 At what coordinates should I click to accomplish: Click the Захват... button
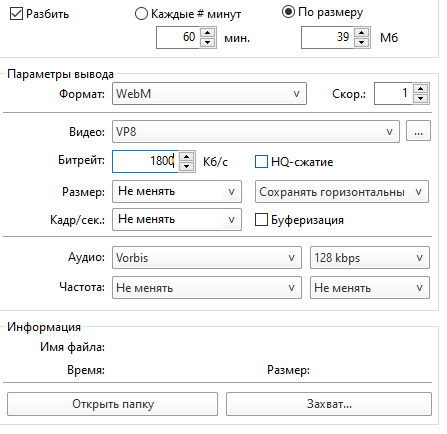coord(329,404)
